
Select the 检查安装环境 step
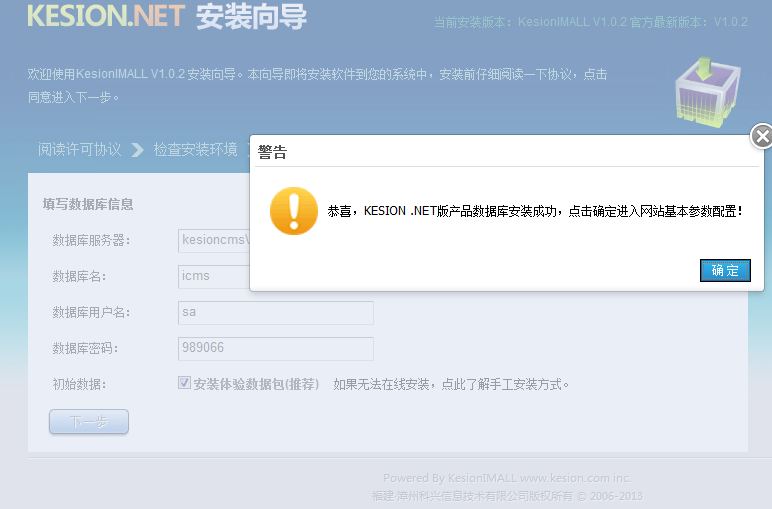tap(195, 149)
